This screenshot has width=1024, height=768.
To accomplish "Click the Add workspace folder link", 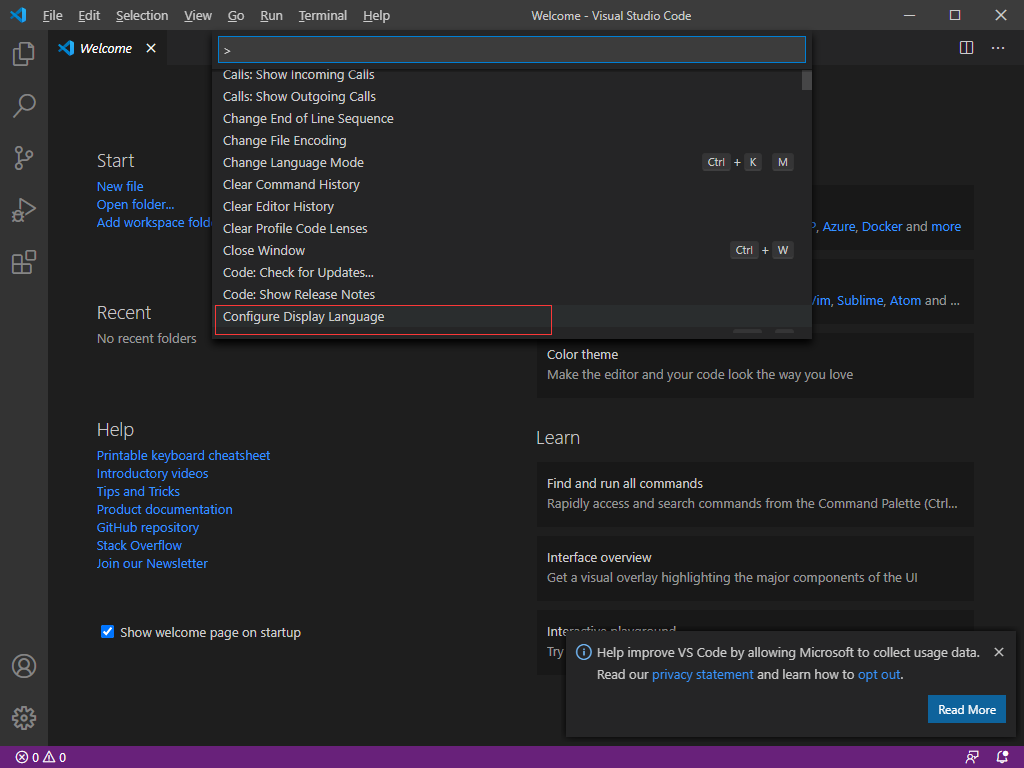I will click(x=155, y=223).
